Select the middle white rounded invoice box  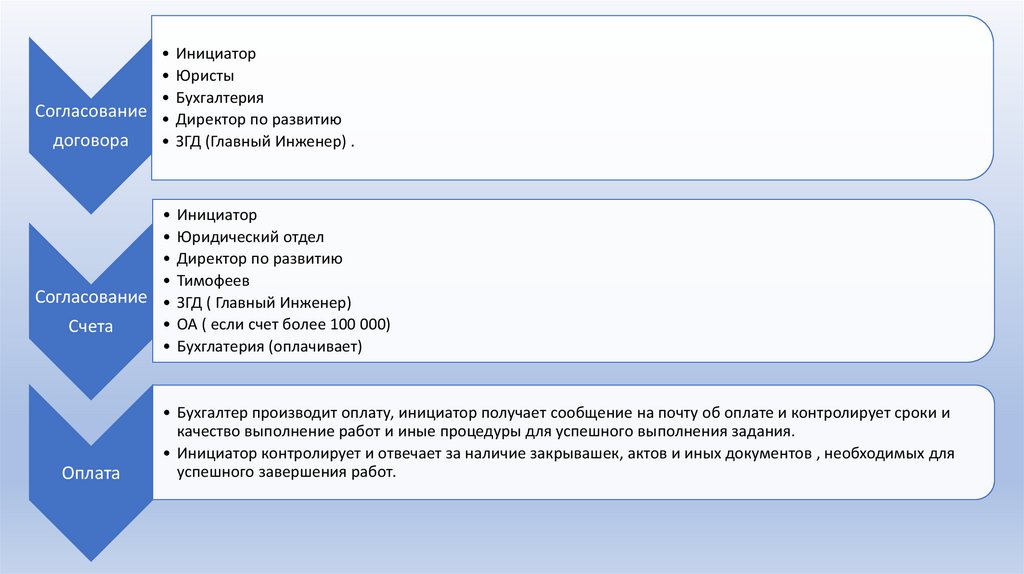point(700,281)
